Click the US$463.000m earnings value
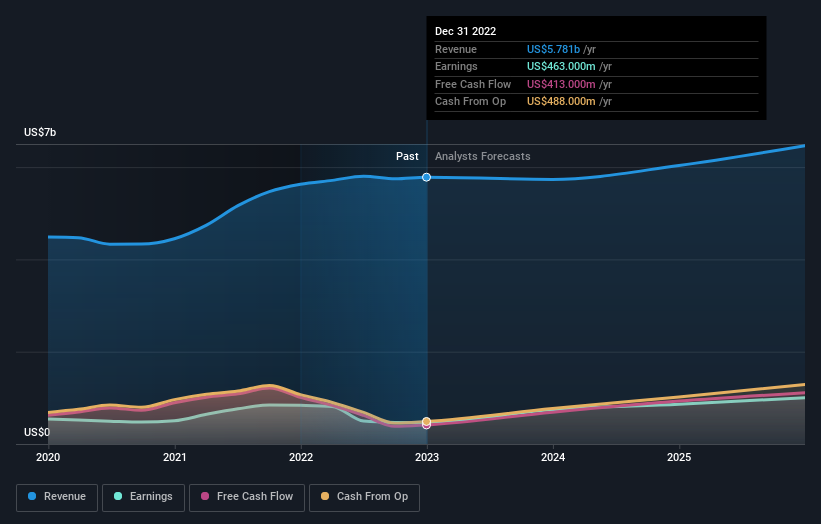The image size is (821, 524). pyautogui.click(x=561, y=66)
